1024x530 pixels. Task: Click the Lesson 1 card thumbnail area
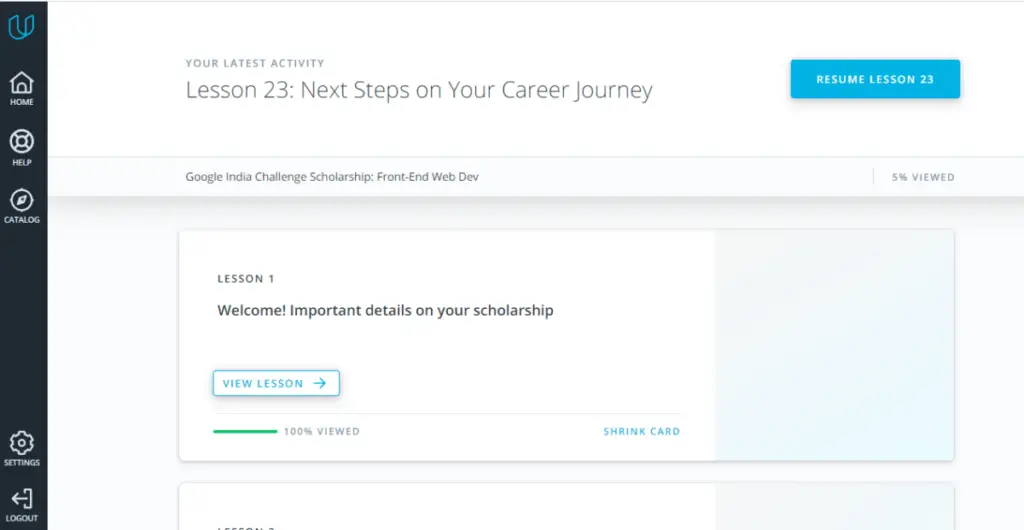[834, 345]
